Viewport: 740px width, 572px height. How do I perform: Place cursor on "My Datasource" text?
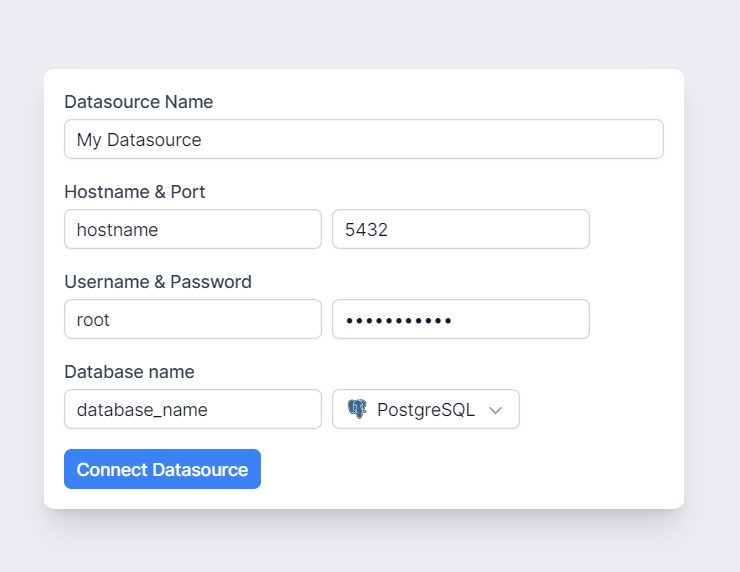[139, 140]
